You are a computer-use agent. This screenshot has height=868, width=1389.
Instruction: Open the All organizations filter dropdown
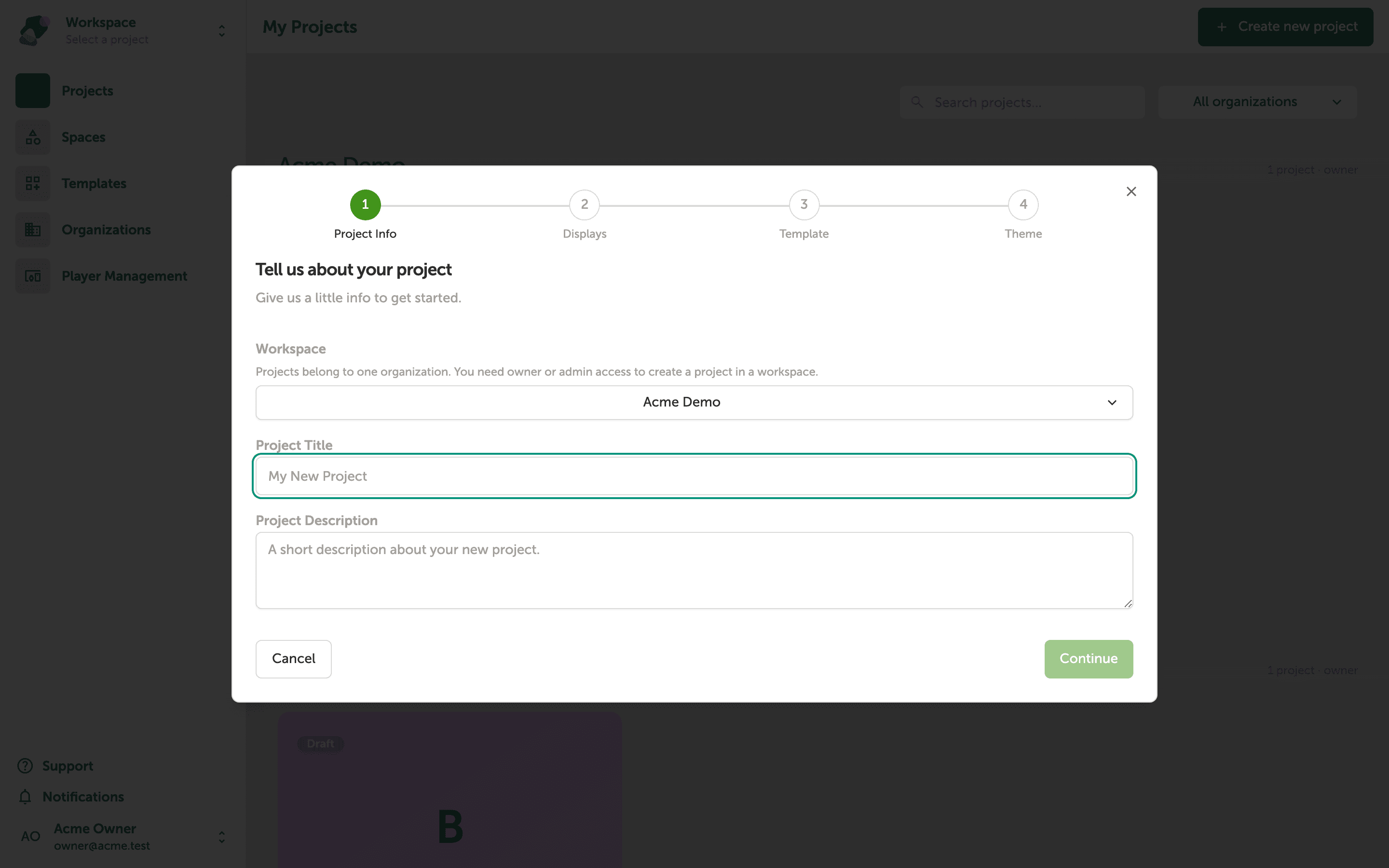point(1257,102)
